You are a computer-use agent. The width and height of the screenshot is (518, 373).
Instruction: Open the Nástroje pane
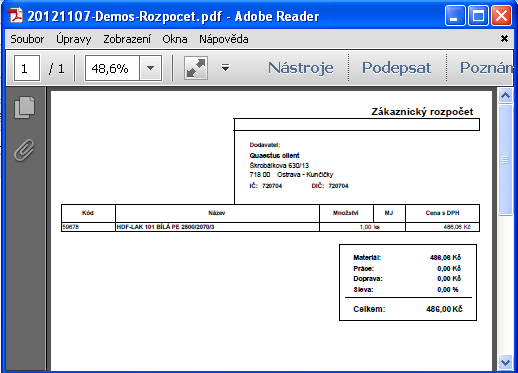(301, 68)
